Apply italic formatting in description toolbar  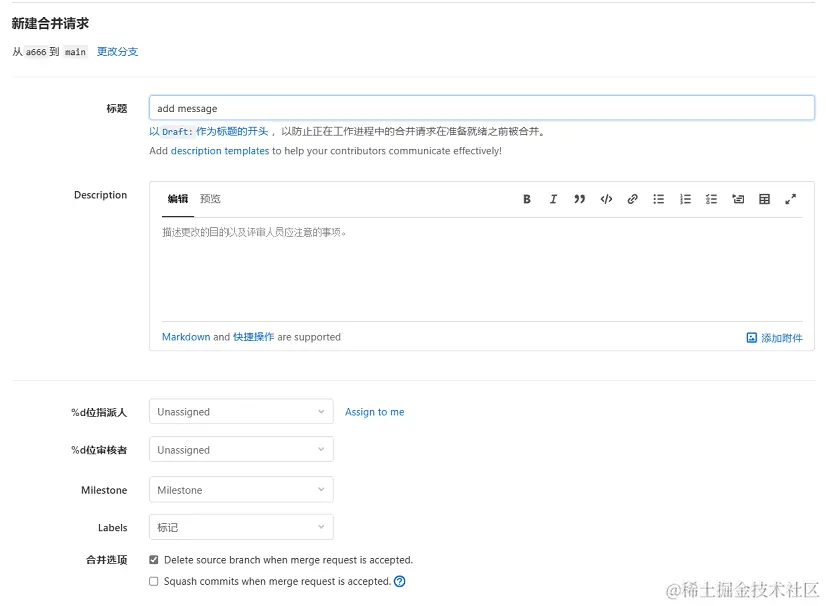[x=553, y=199]
